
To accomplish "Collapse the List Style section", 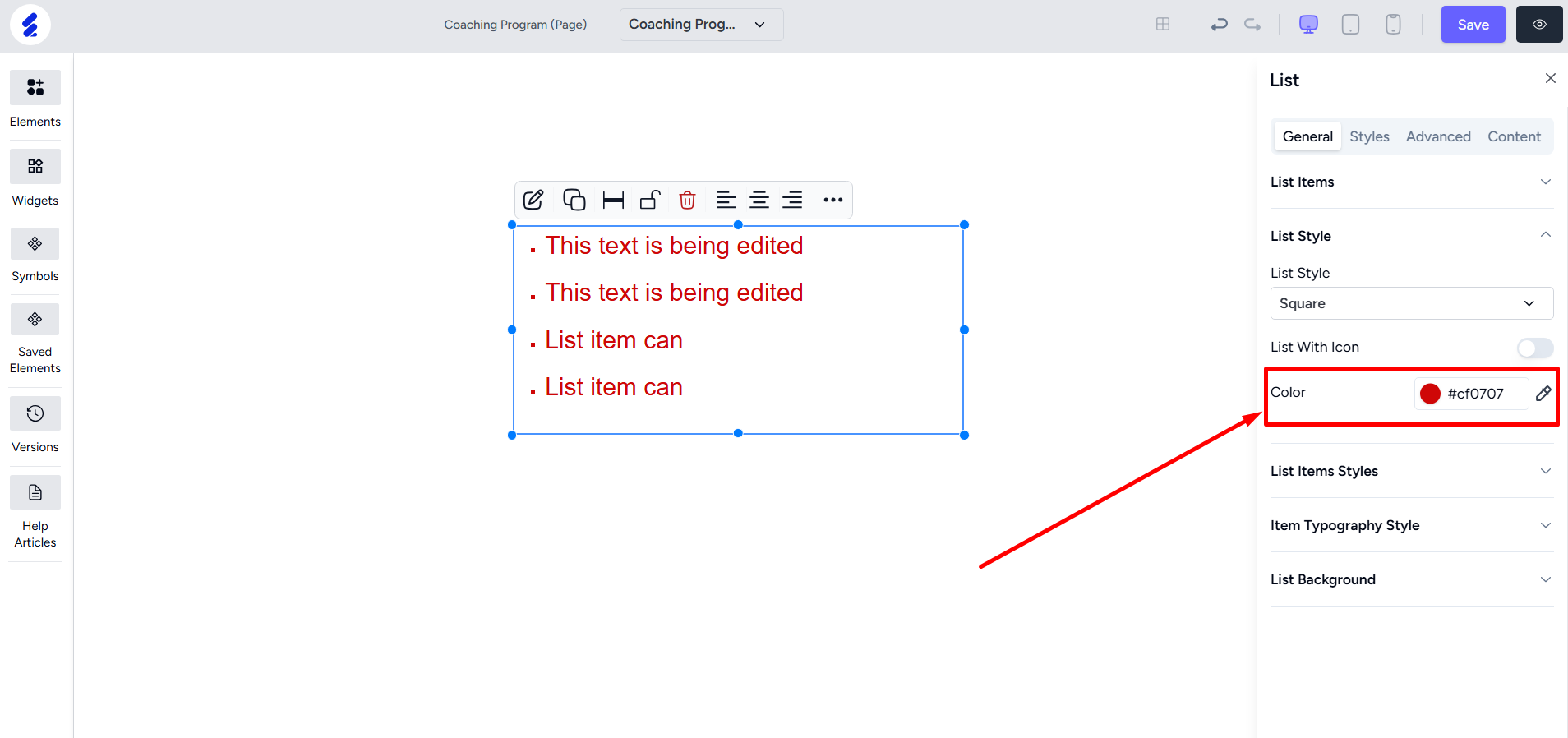I will (x=1412, y=236).
